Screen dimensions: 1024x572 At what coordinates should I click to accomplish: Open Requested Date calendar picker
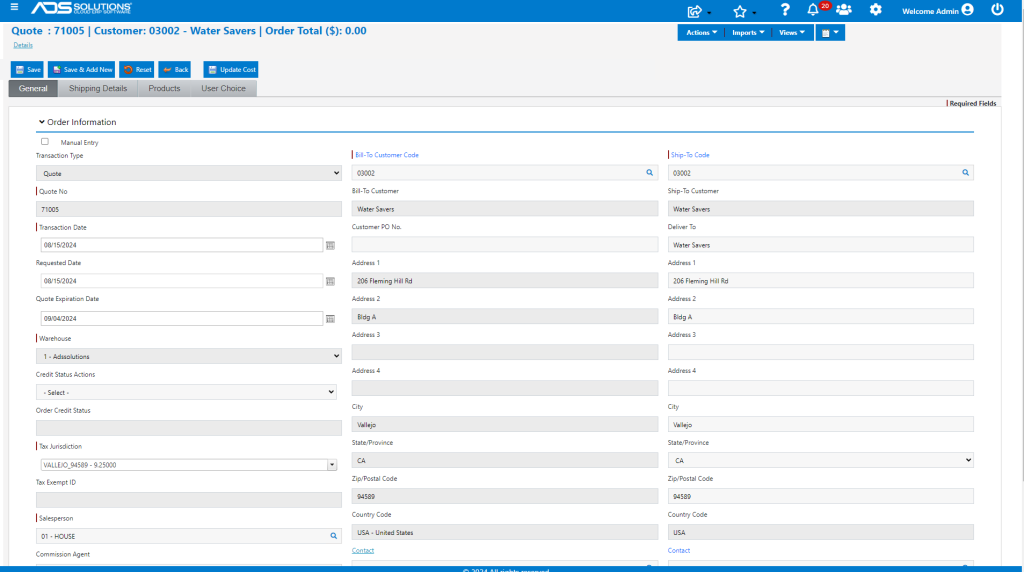coord(330,281)
